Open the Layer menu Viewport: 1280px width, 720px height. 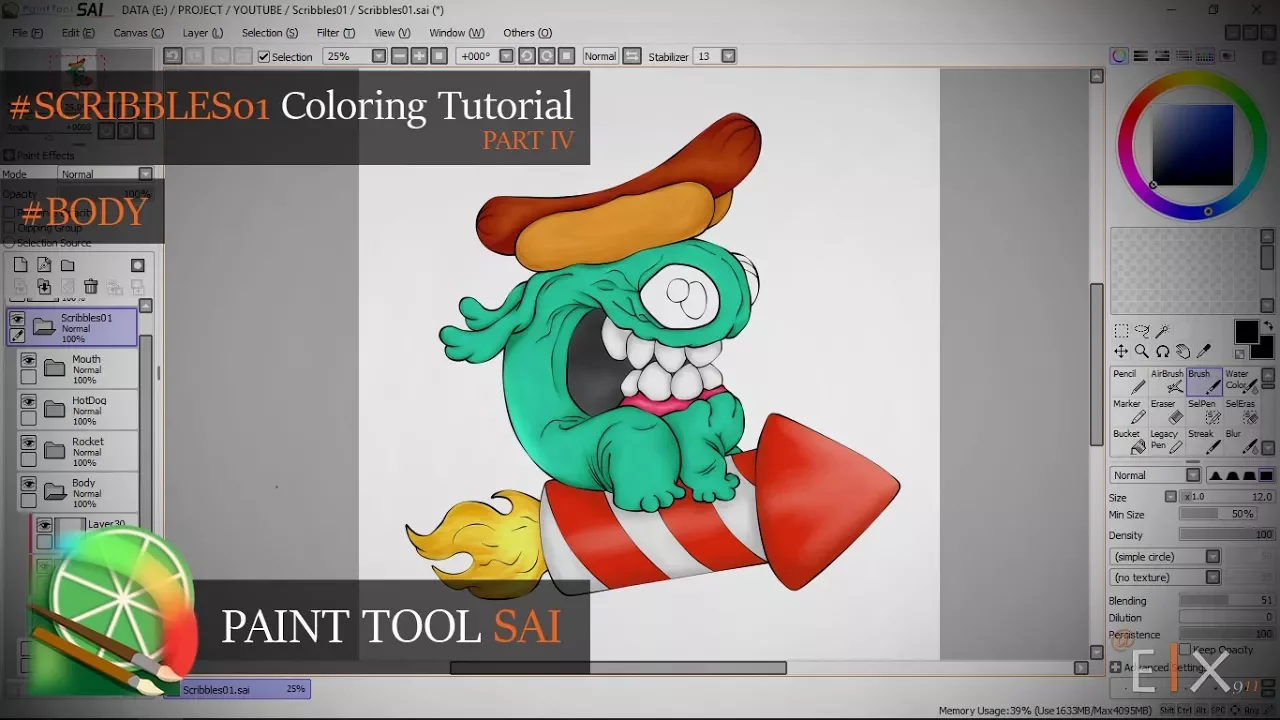(202, 33)
